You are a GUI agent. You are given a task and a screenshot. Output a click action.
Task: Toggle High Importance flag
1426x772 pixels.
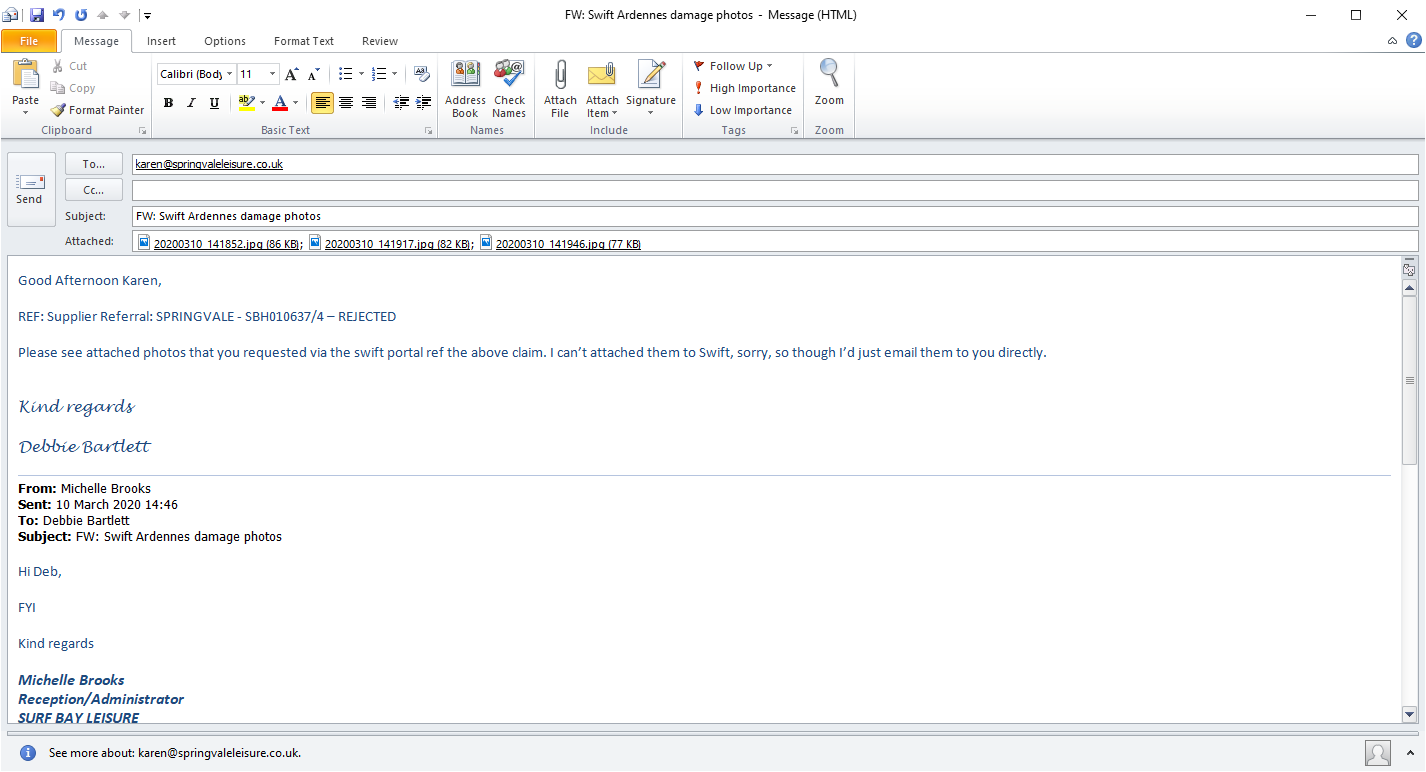pyautogui.click(x=745, y=88)
